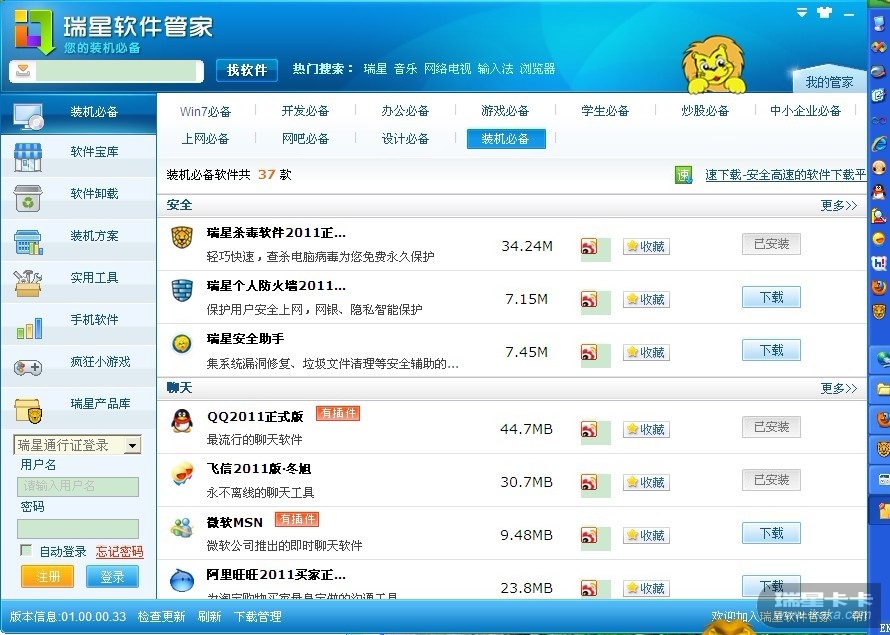Screen dimensions: 890x635
Task: Download 瑞星安全助手
Action: tap(771, 350)
